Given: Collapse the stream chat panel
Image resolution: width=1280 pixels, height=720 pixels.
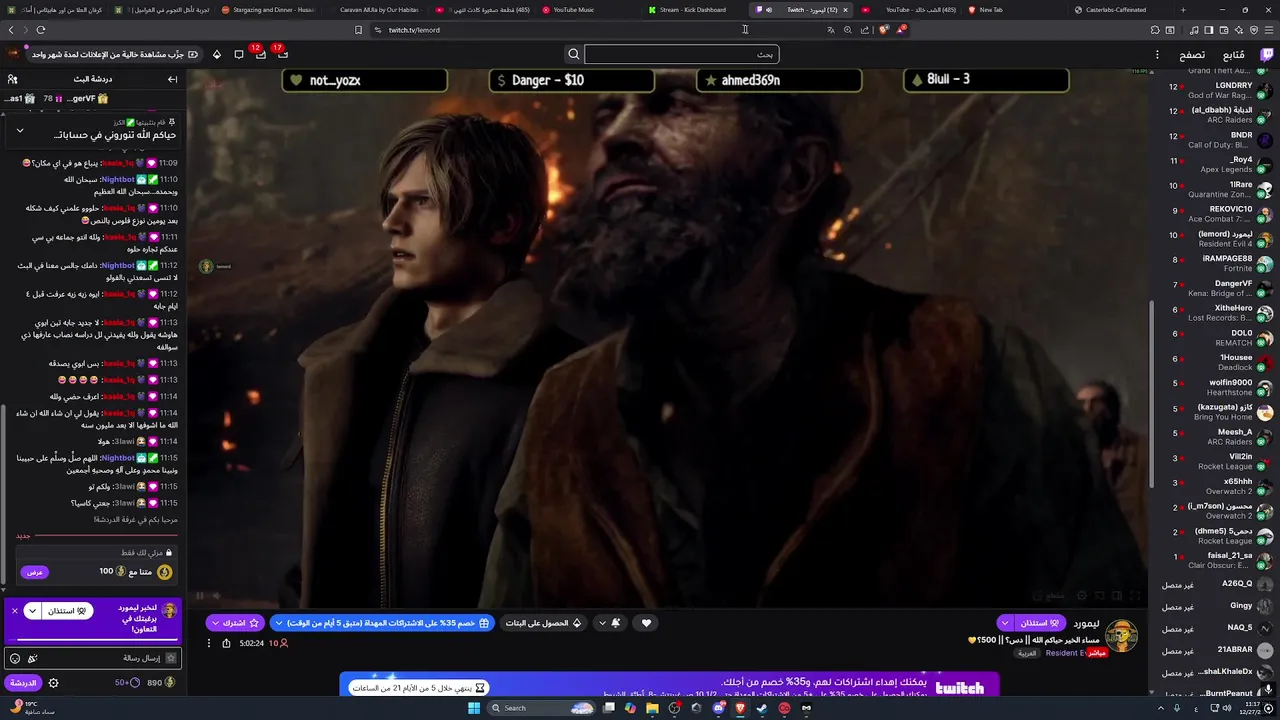Looking at the screenshot, I should 172,79.
